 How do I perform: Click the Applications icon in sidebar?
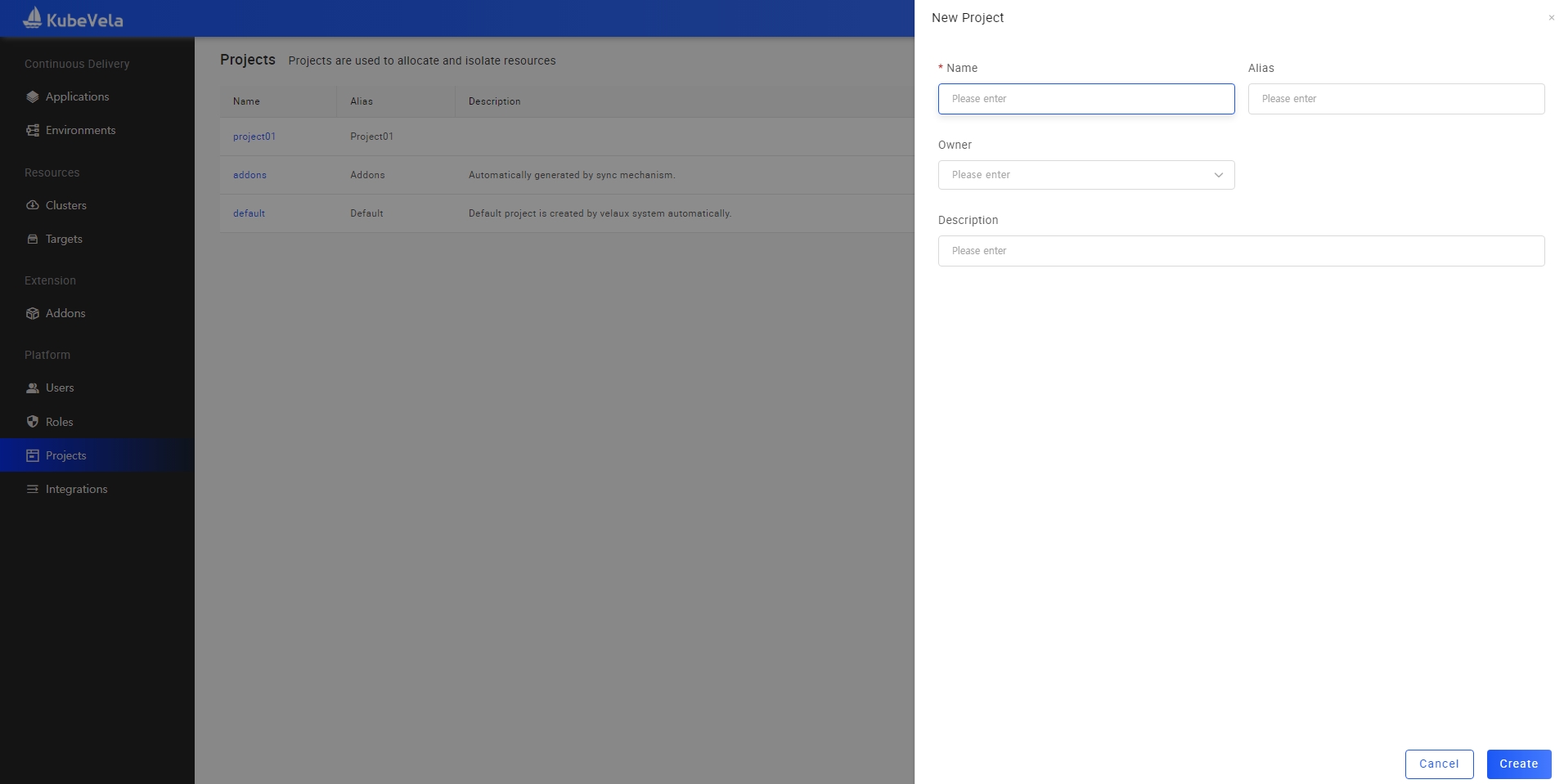click(x=33, y=96)
